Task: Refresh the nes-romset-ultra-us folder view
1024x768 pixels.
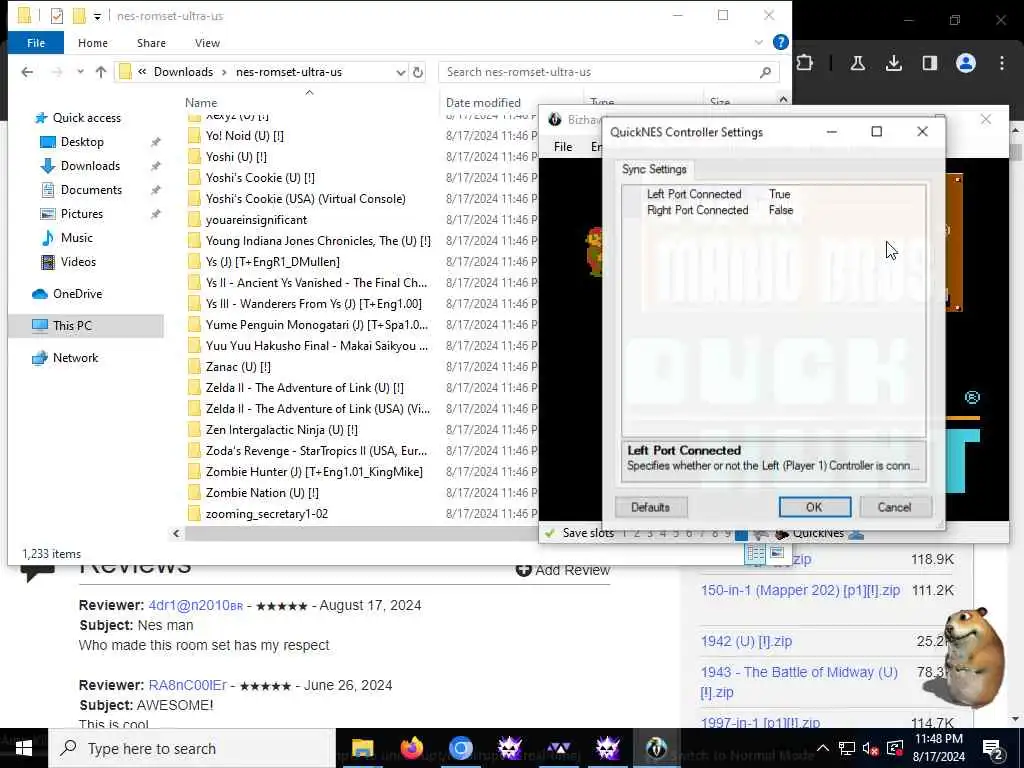Action: point(418,72)
